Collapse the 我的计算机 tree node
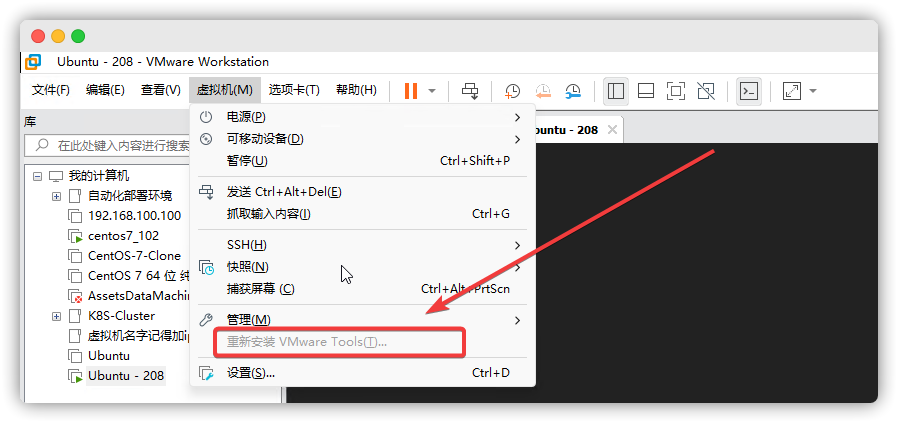The height and width of the screenshot is (423, 898). coord(38,176)
